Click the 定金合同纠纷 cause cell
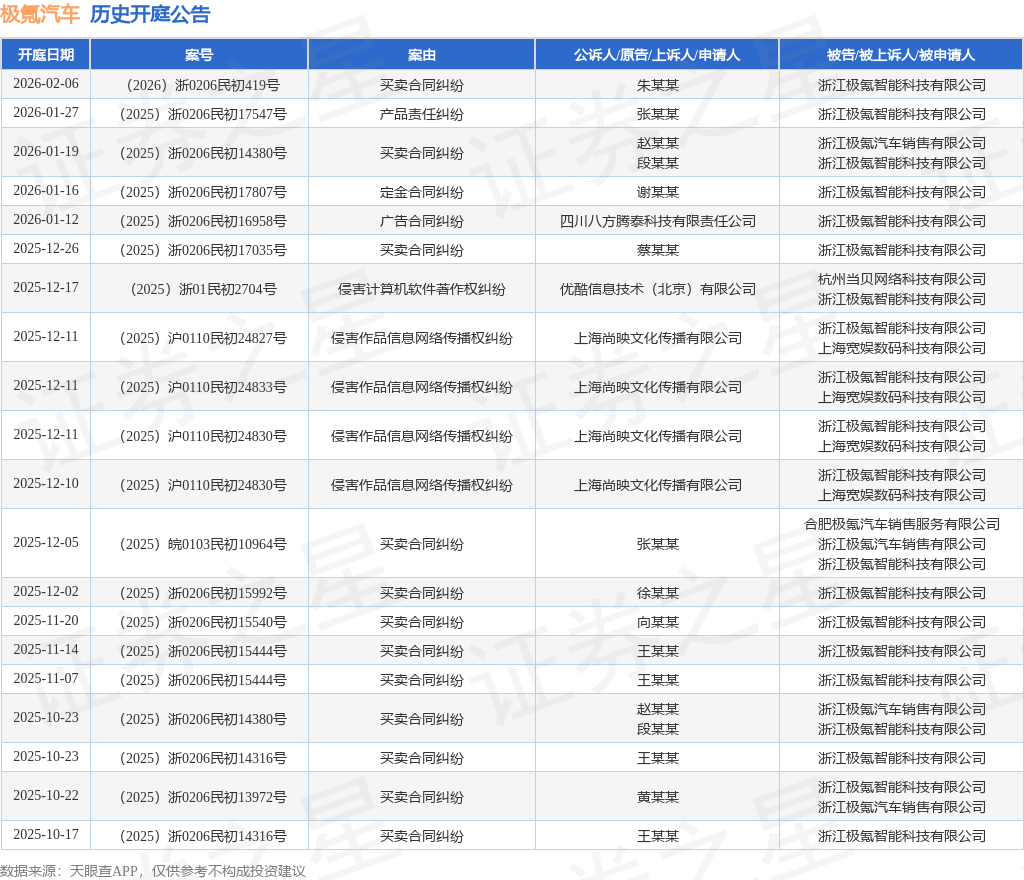1024x880 pixels. point(421,192)
